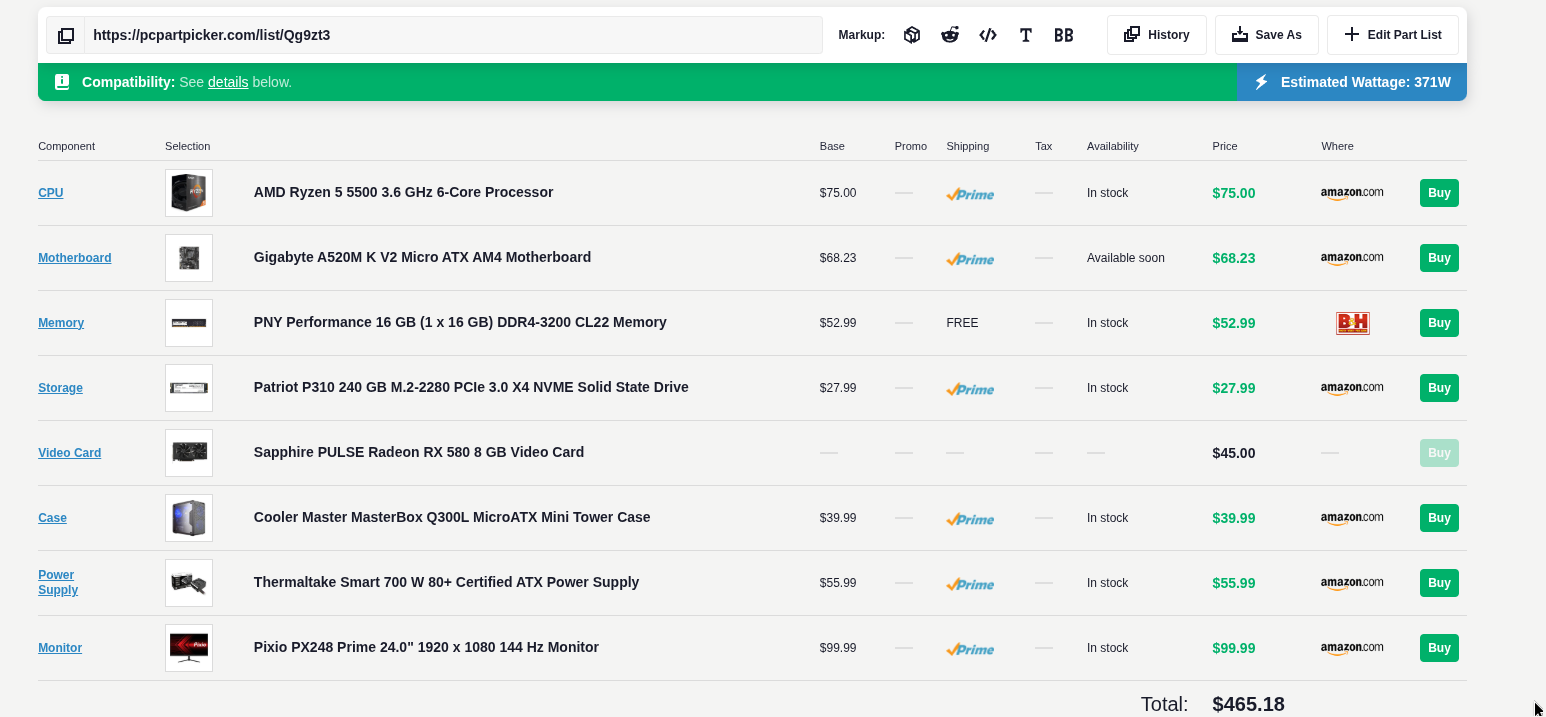Click the Amazon logo in the Monitor row
Viewport: 1546px width, 717px height.
click(x=1352, y=648)
